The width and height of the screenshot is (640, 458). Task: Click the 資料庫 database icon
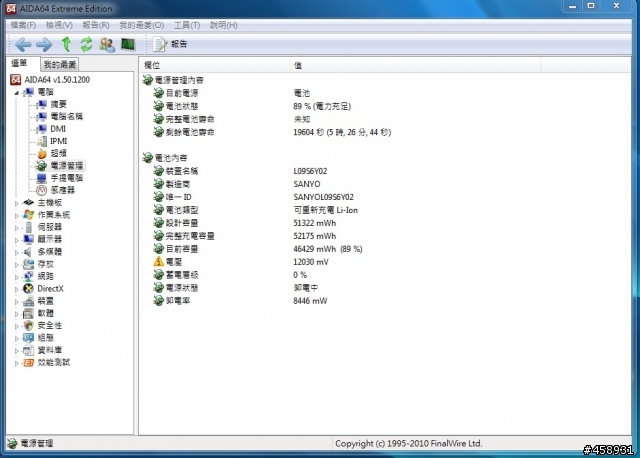click(x=29, y=350)
